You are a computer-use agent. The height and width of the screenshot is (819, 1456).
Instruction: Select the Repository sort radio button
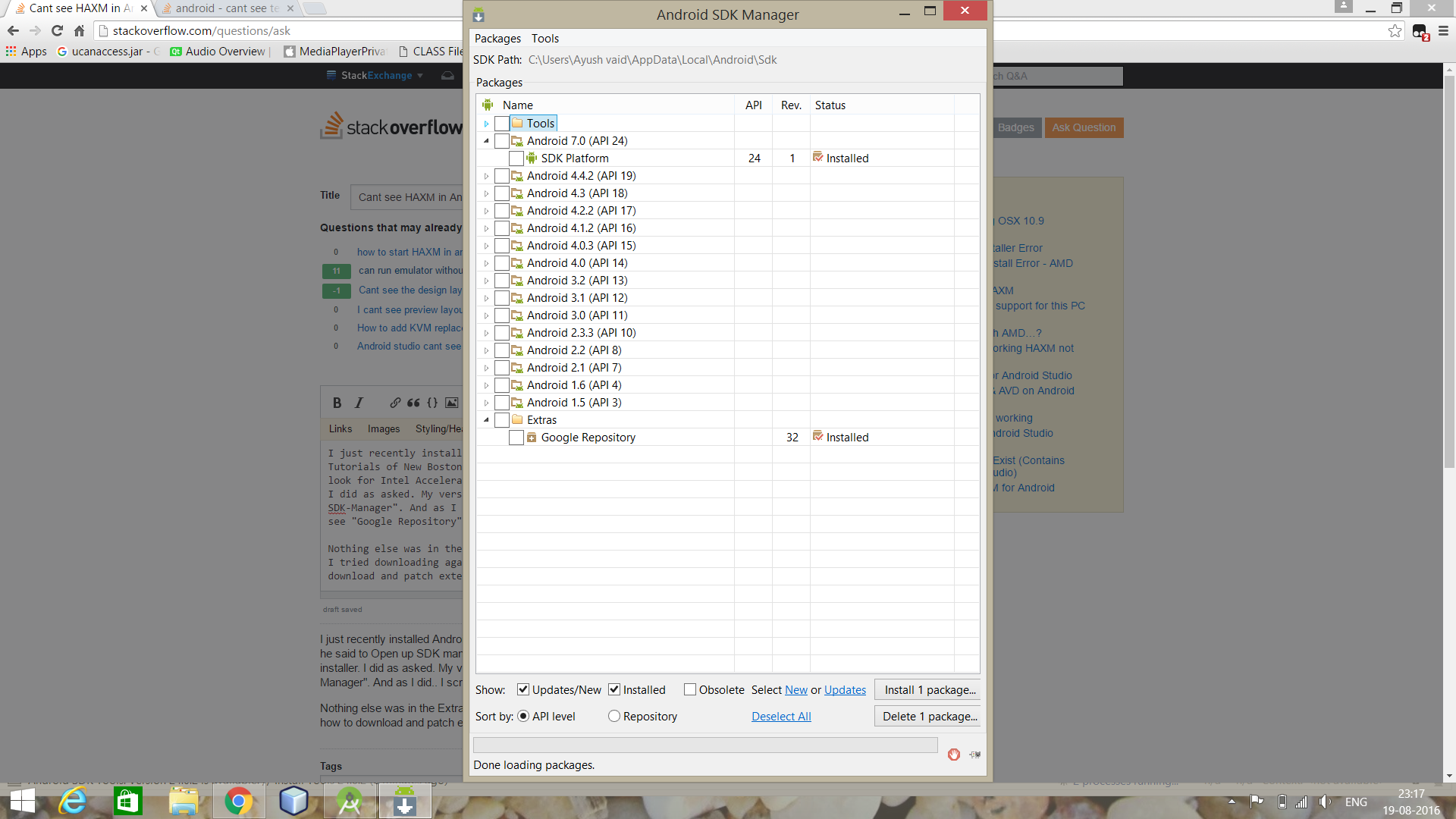(x=613, y=716)
